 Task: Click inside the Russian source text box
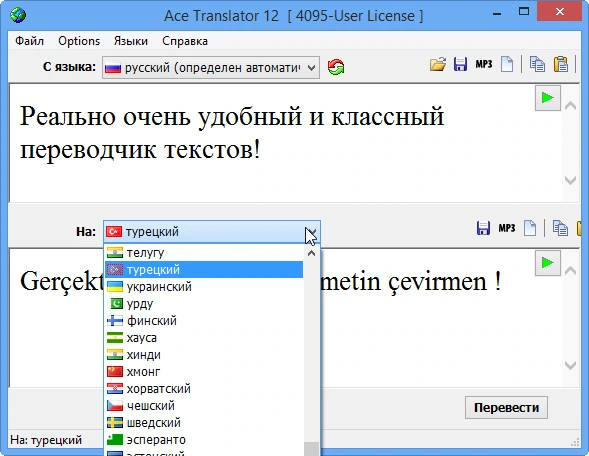pos(285,143)
